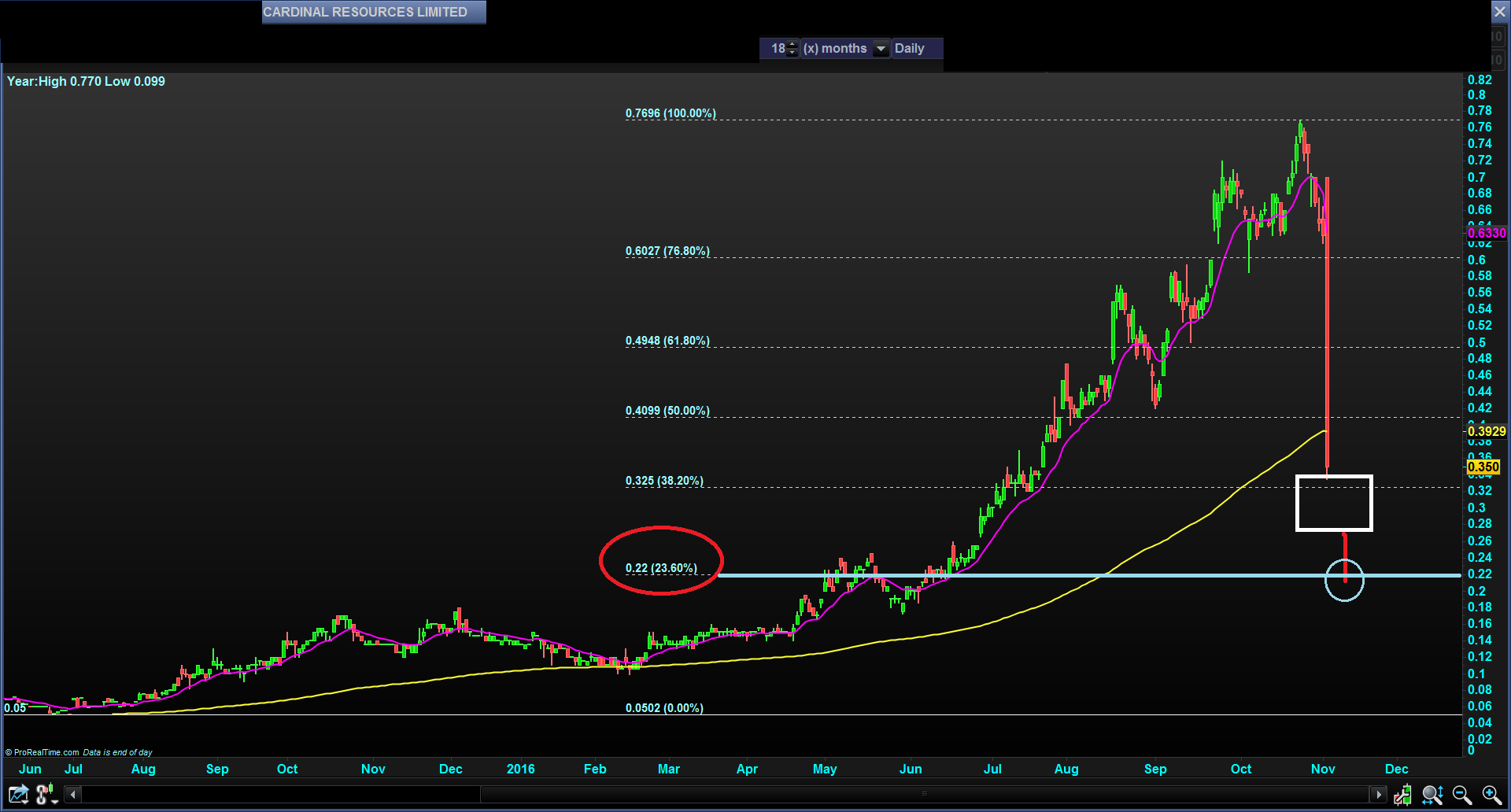Viewport: 1511px width, 812px height.
Task: Open the chart export/share menu icon
Action: click(x=17, y=795)
